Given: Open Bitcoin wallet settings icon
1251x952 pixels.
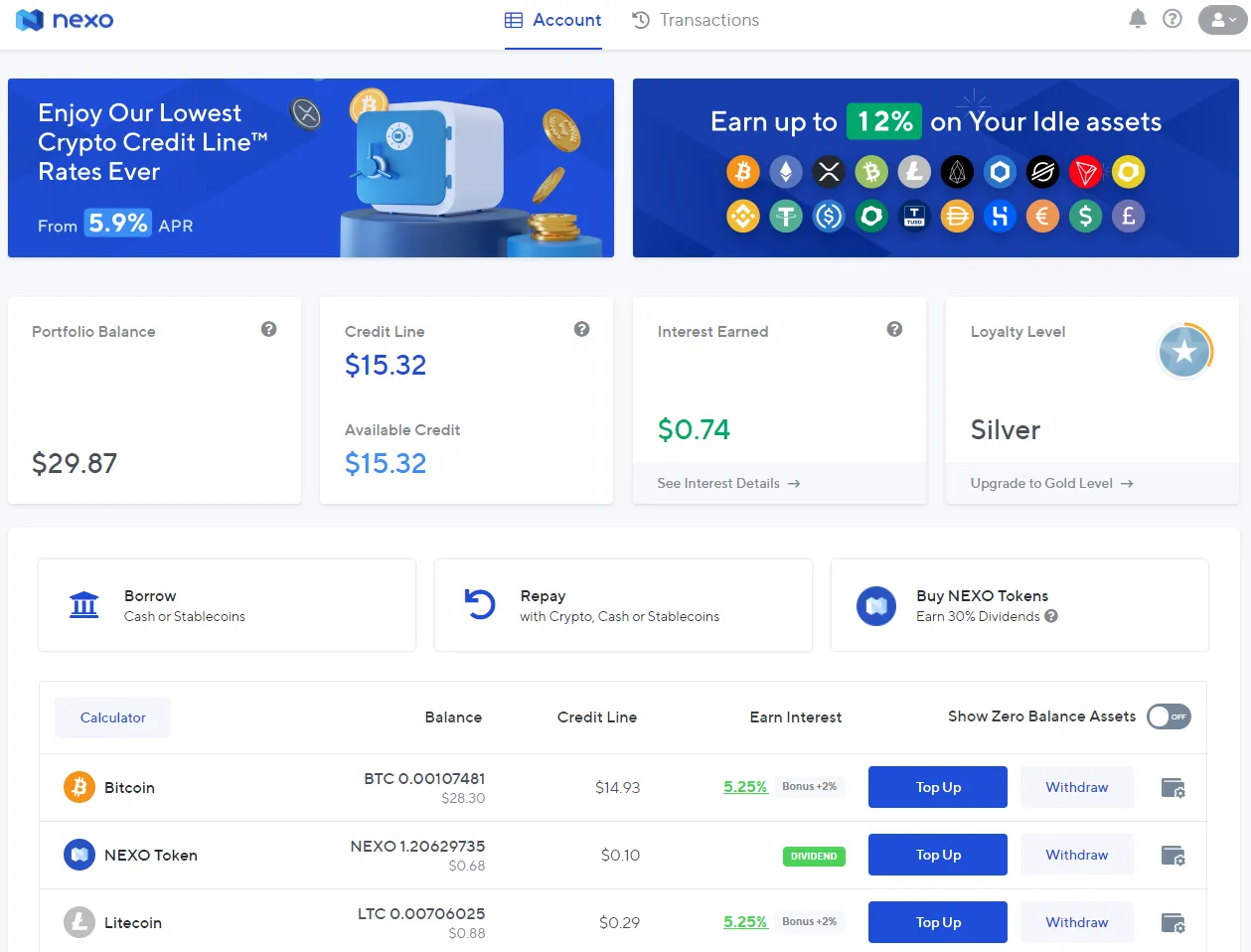Looking at the screenshot, I should (x=1173, y=788).
